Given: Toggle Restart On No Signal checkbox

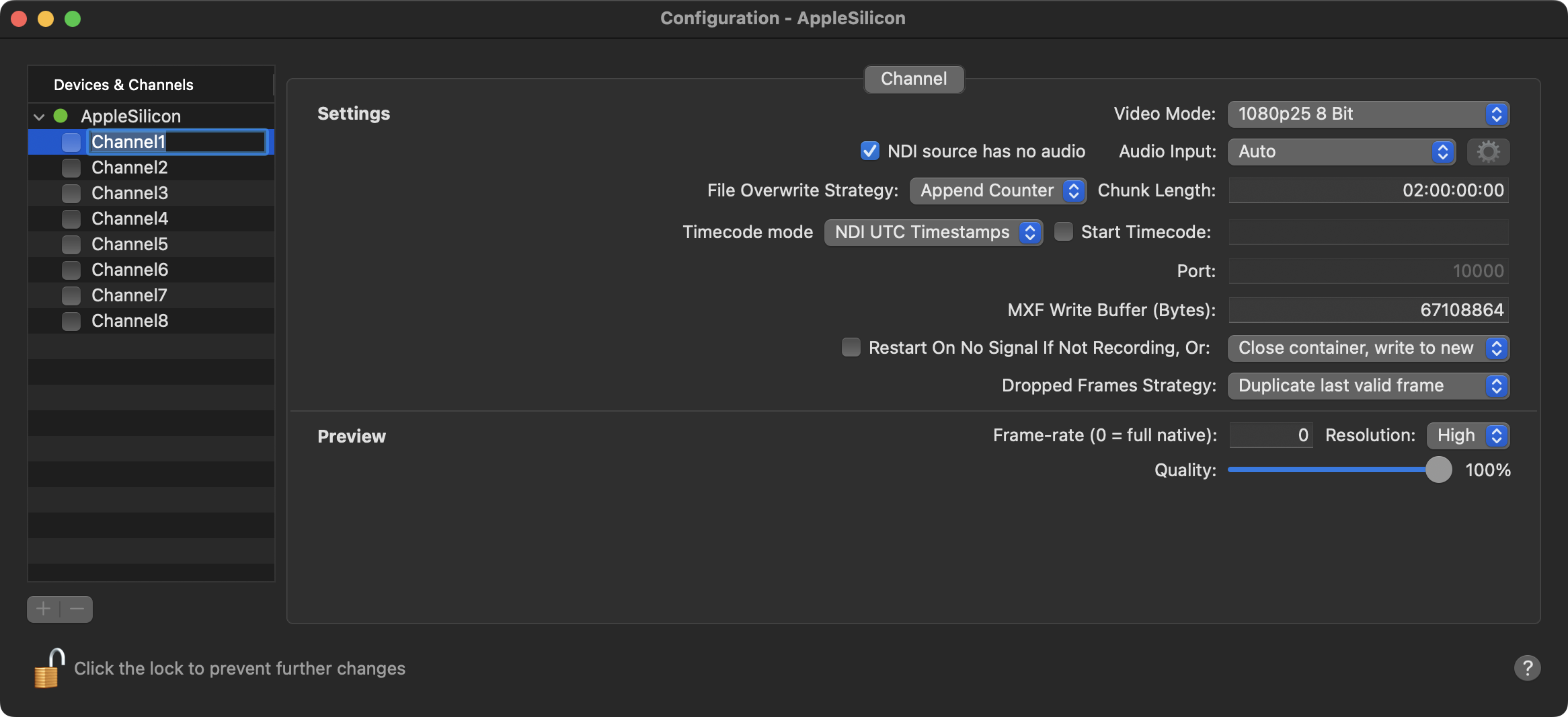Looking at the screenshot, I should 851,347.
